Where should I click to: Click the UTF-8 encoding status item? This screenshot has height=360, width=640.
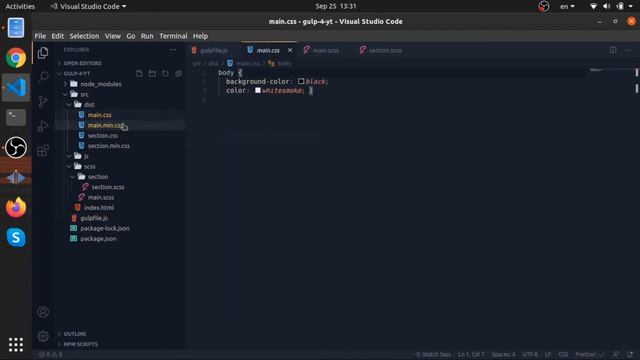coord(530,354)
